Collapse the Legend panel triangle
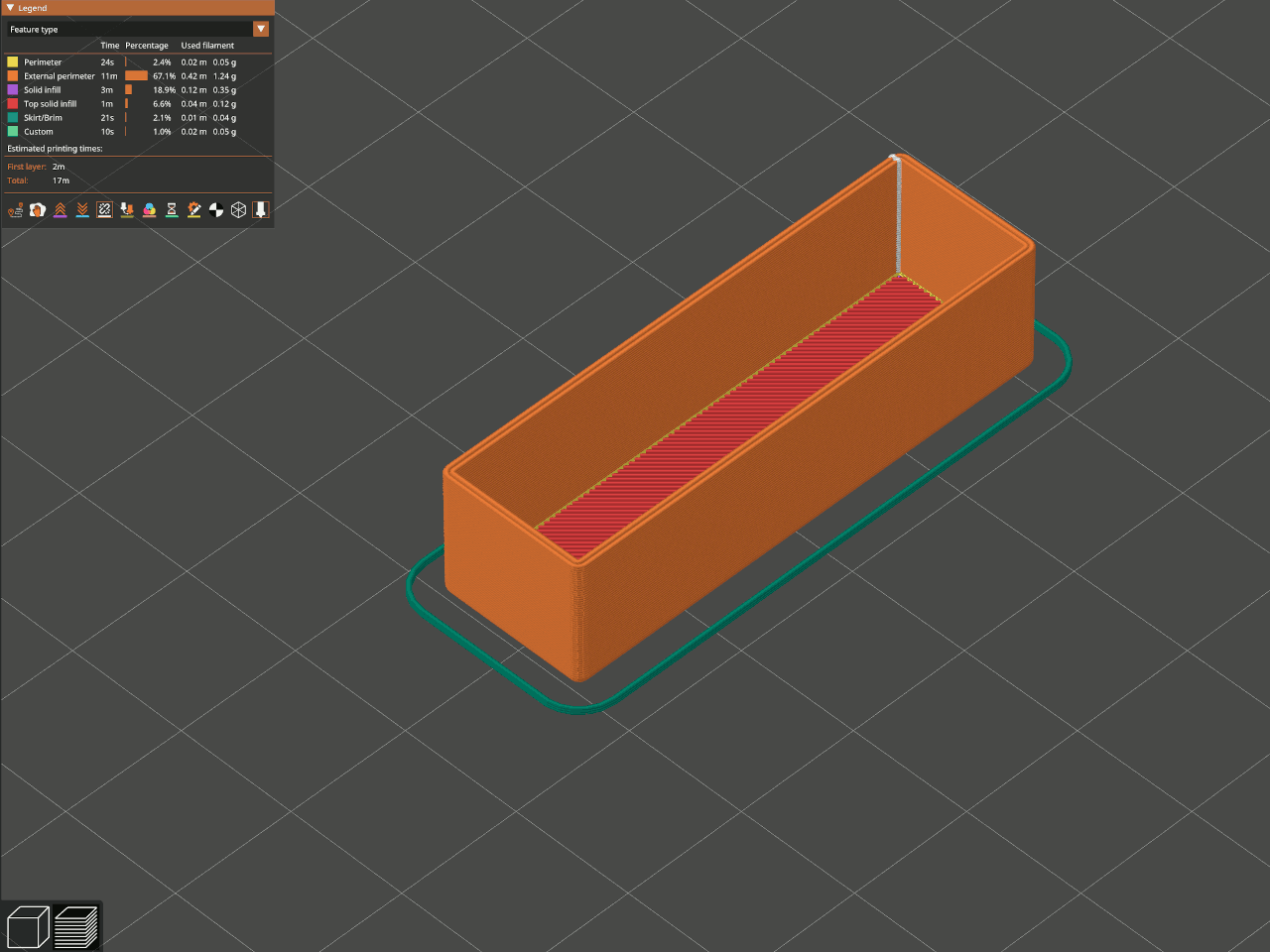Viewport: 1270px width, 952px height. click(x=10, y=8)
